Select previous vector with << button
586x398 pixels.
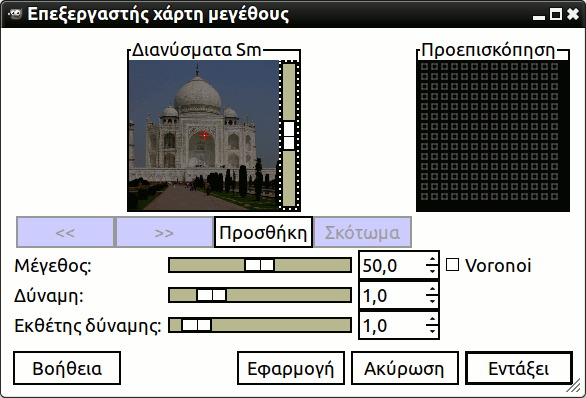click(65, 232)
